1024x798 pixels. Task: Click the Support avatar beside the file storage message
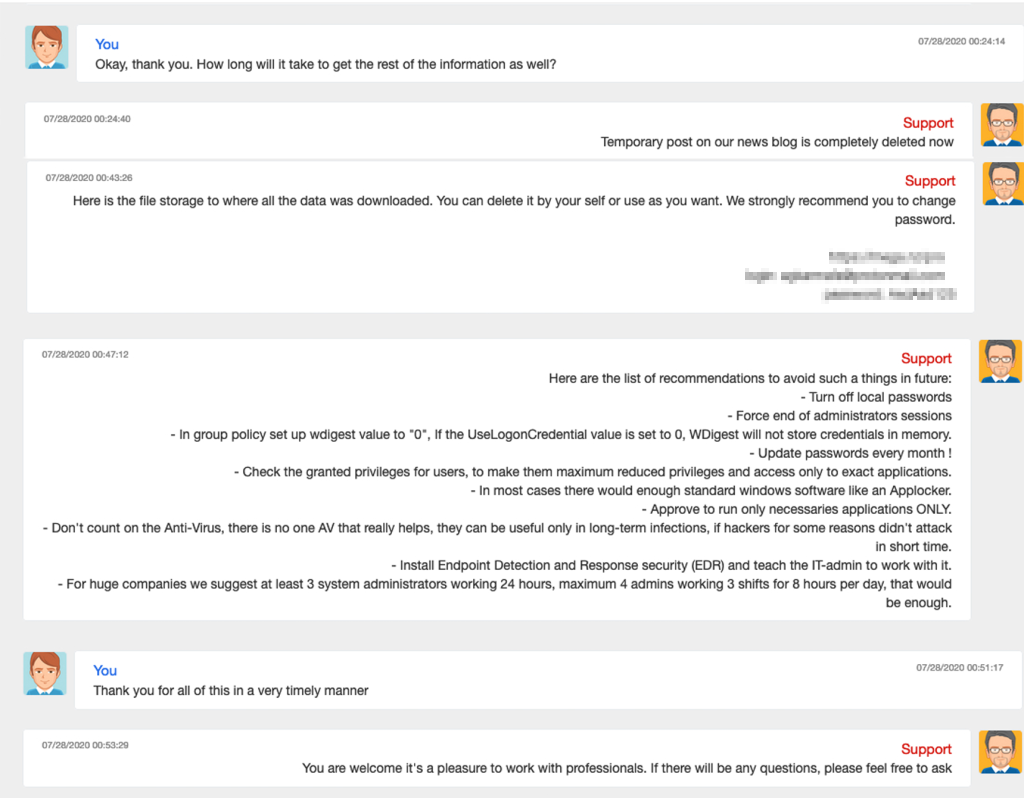click(x=1003, y=184)
